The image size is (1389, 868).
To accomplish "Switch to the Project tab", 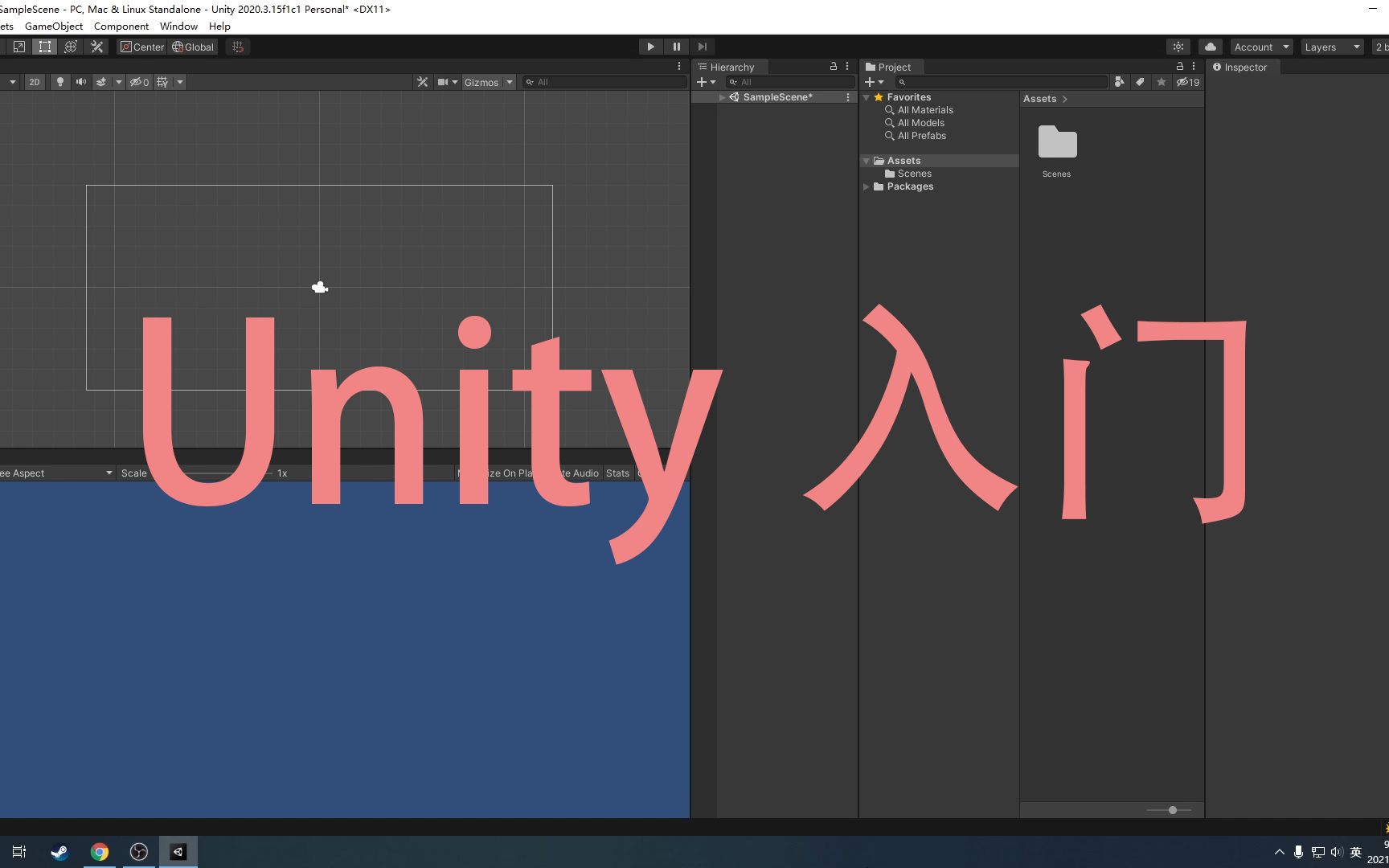I will point(888,67).
